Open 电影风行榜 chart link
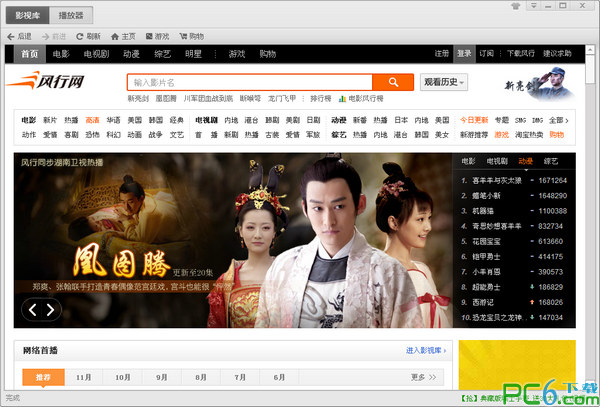This screenshot has width=600, height=407. pyautogui.click(x=361, y=99)
